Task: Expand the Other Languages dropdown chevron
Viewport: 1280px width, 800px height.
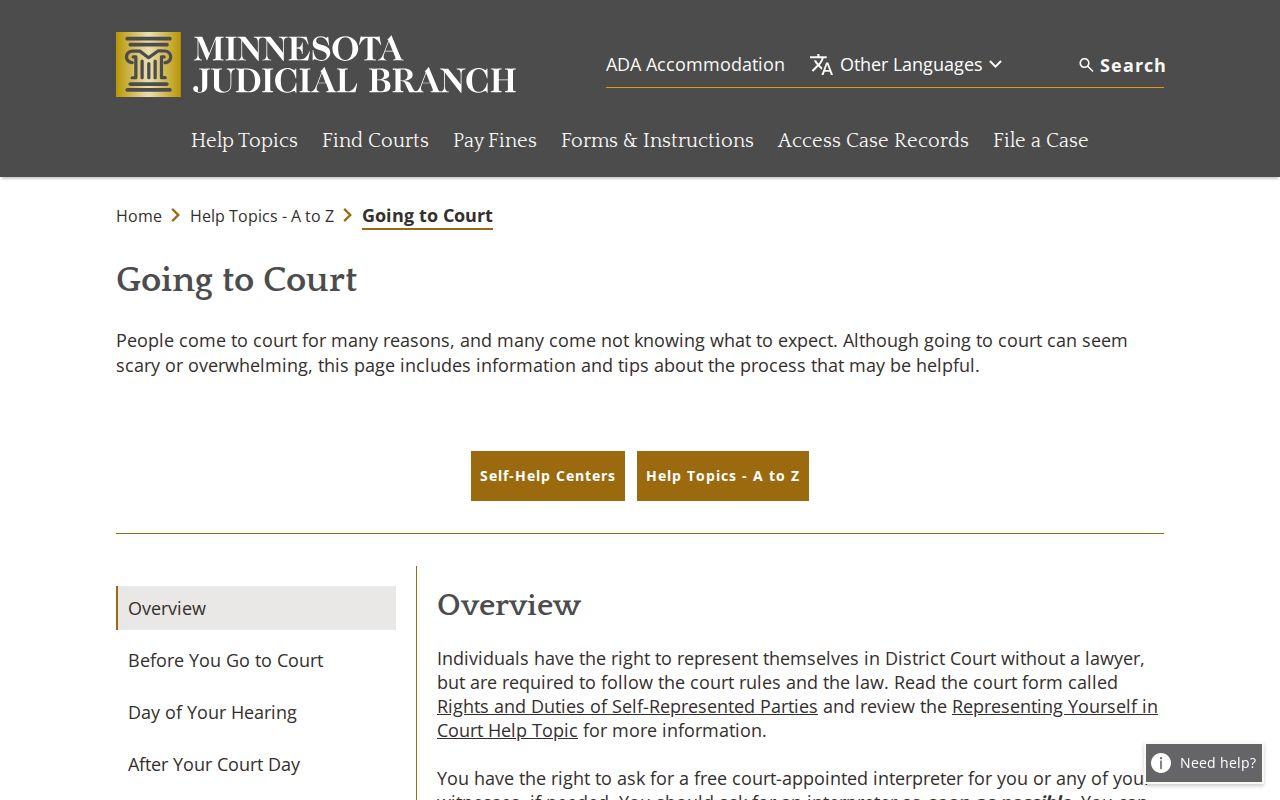Action: 995,65
